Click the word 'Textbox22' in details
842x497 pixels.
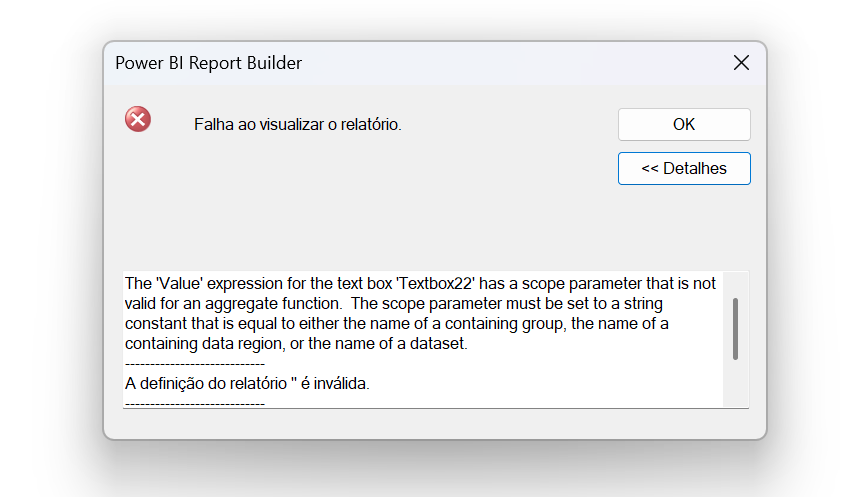[435, 283]
